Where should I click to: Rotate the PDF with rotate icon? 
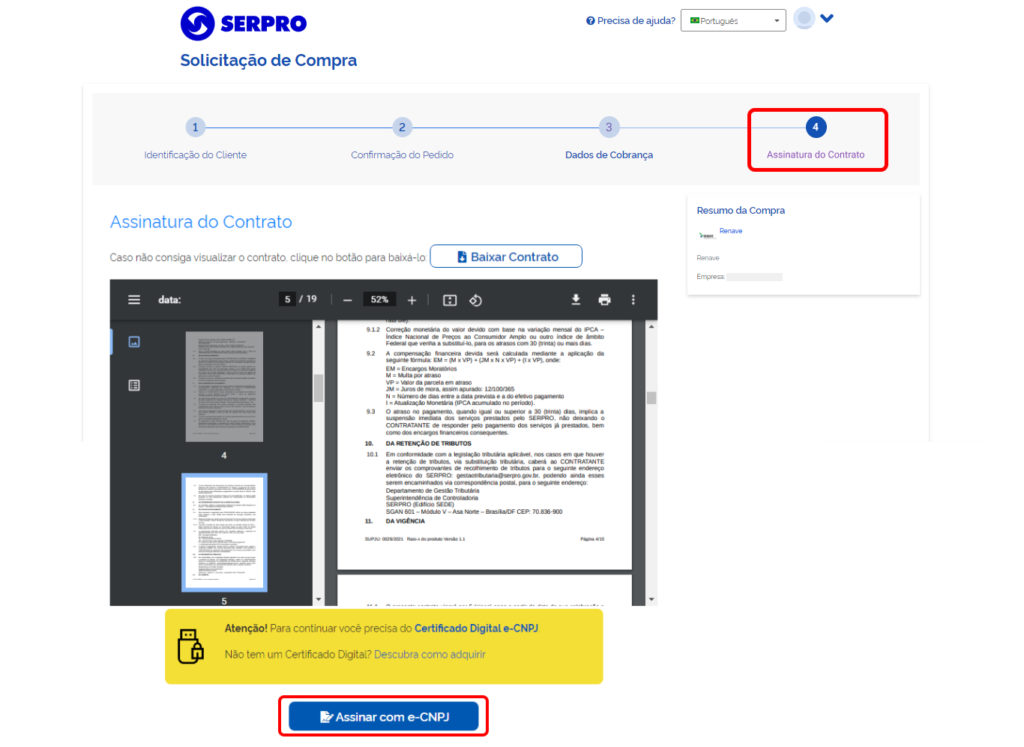(x=475, y=300)
